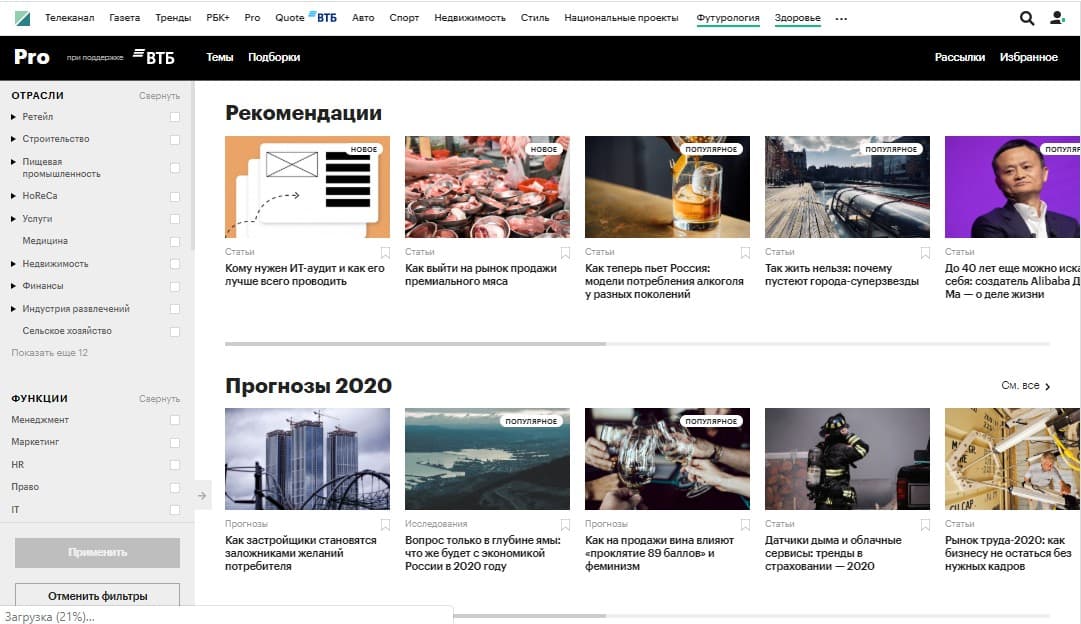
Task: Click См. все for Прогнозы 2020
Action: tap(1025, 385)
